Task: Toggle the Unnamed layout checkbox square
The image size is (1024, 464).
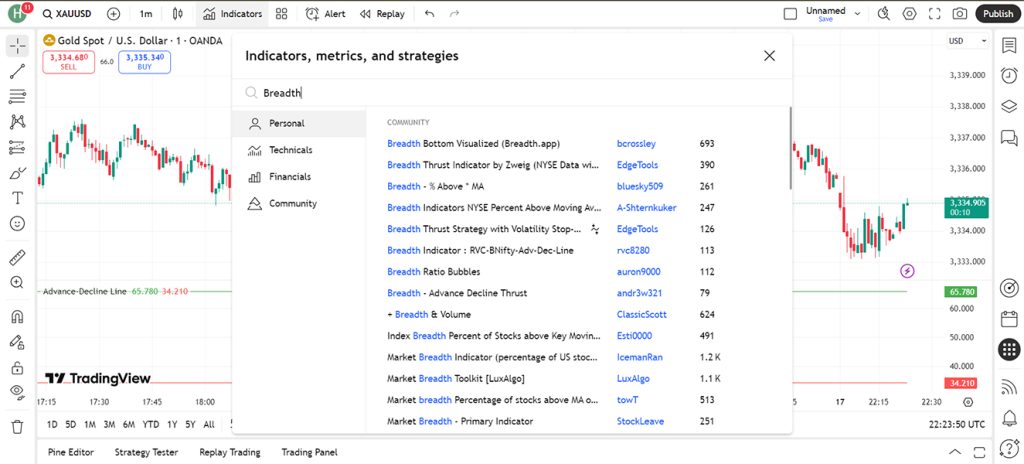Action: [790, 14]
